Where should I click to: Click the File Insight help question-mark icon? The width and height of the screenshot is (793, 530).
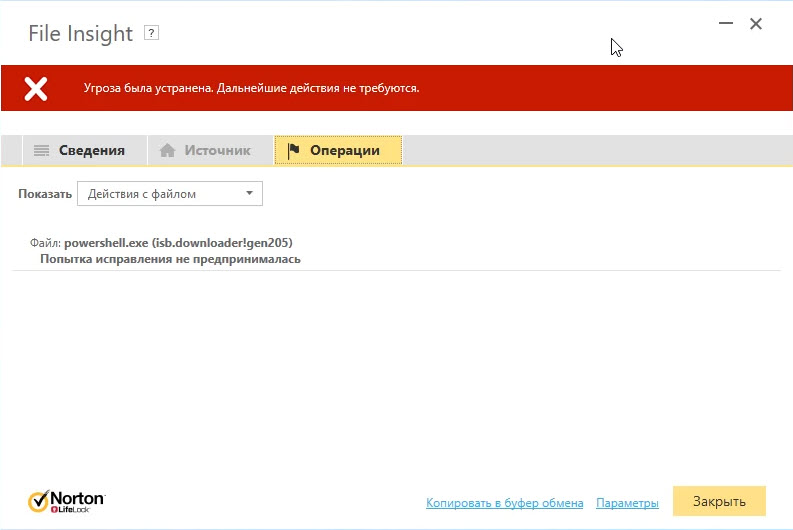tap(151, 33)
